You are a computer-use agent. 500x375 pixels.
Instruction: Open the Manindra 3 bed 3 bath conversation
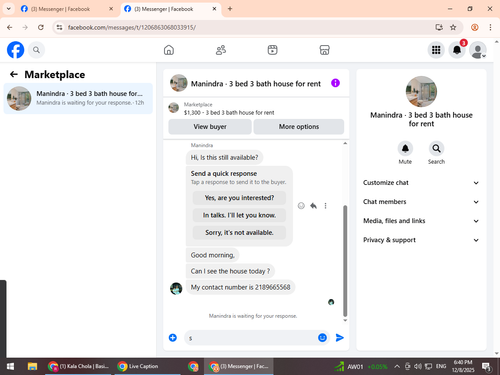(x=78, y=98)
